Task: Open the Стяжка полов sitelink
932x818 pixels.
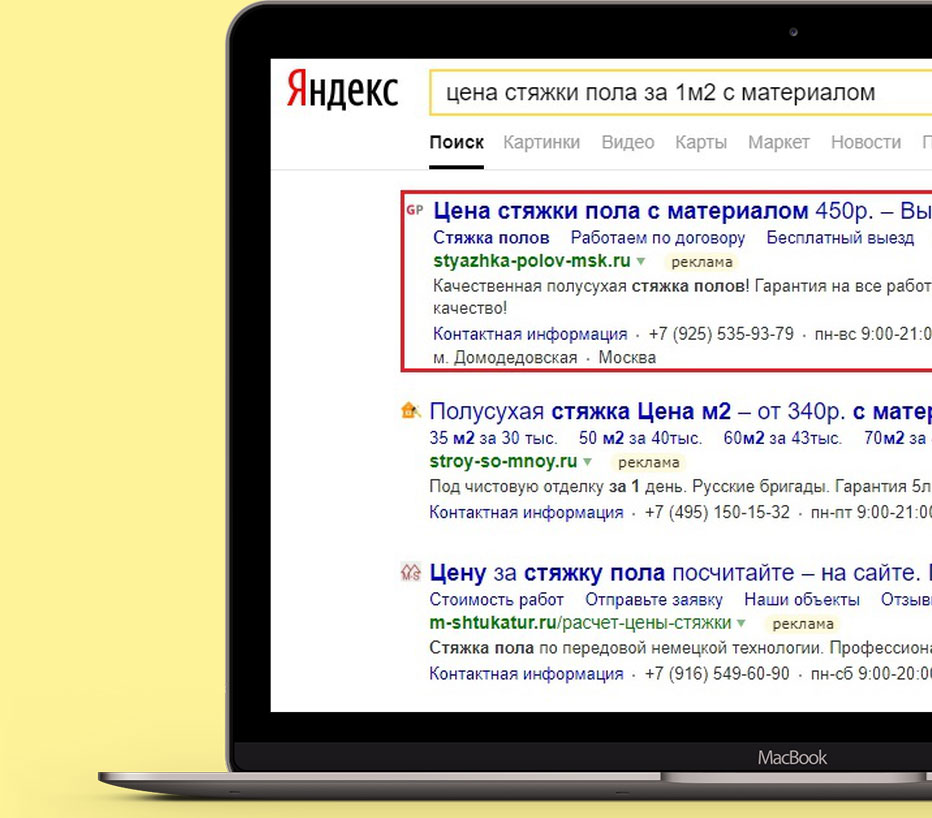Action: coord(491,238)
